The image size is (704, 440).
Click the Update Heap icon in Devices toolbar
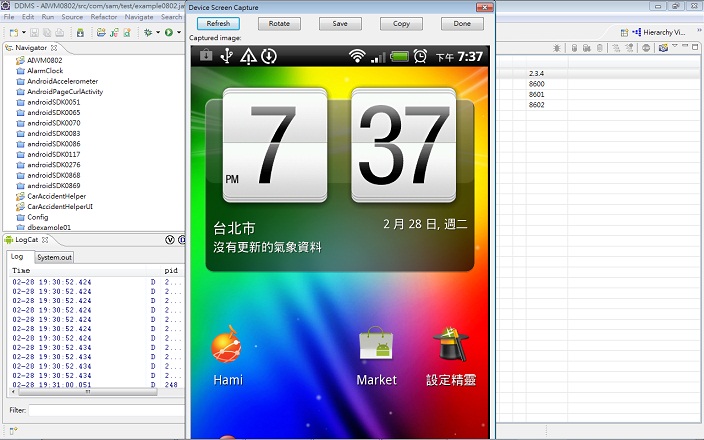[574, 48]
